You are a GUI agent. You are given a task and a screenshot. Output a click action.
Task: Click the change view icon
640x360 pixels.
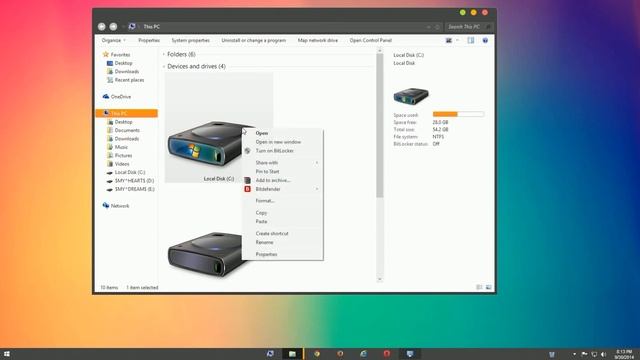pyautogui.click(x=449, y=40)
